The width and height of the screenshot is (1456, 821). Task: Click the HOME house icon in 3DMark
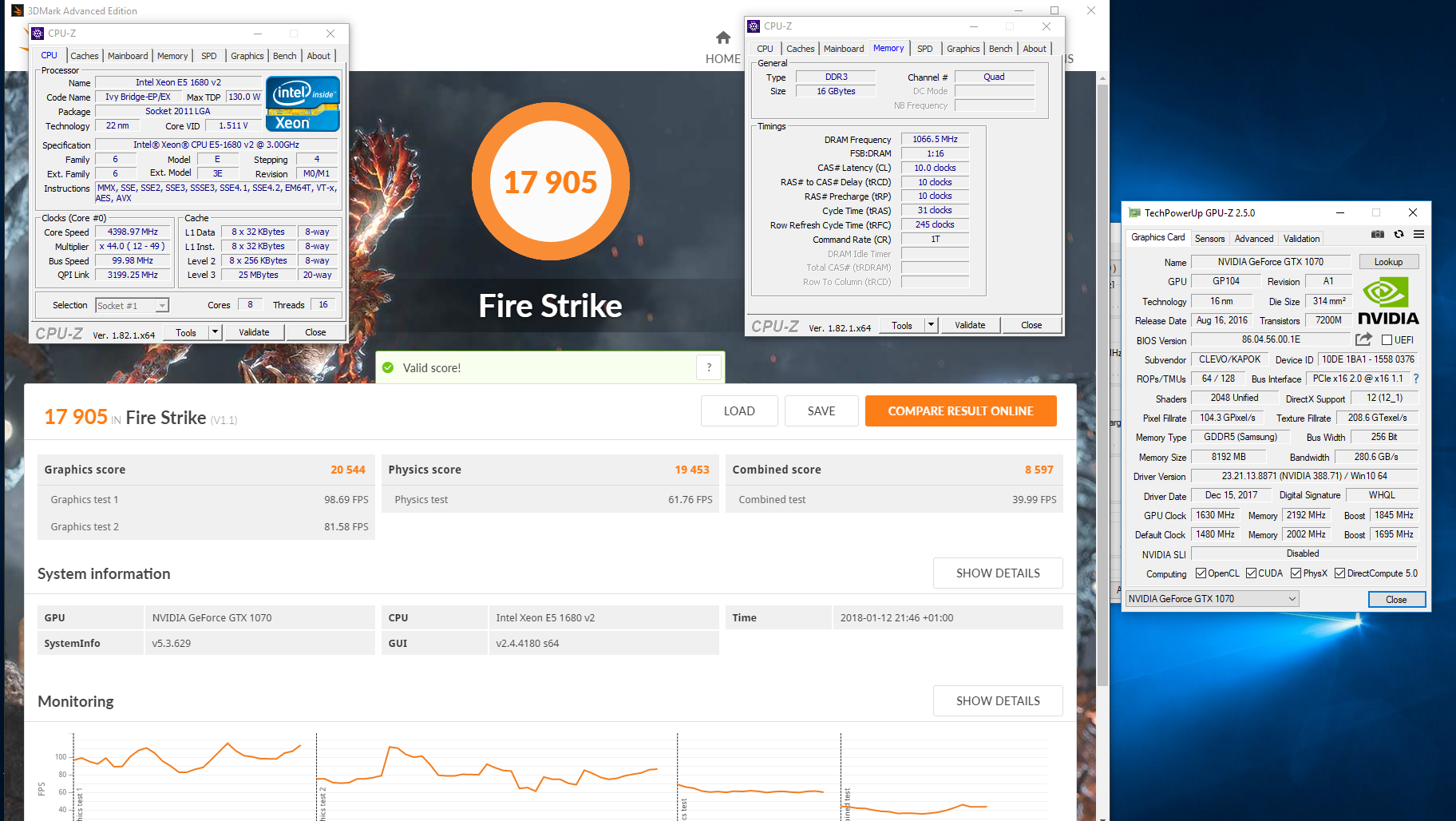coord(723,38)
